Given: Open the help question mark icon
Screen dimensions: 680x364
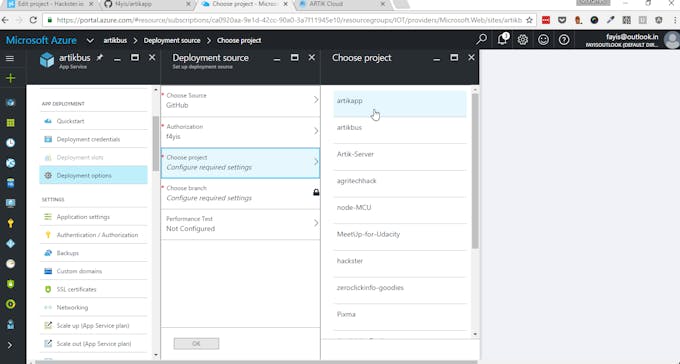Looking at the screenshot, I should pyautogui.click(x=564, y=40).
